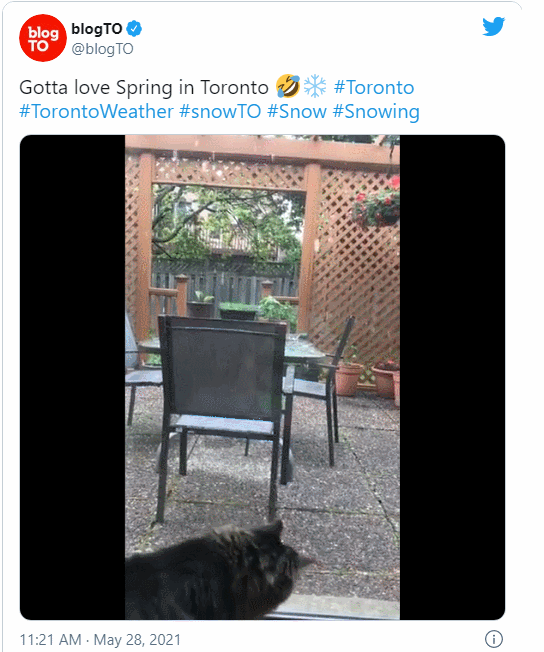Click the blue verified badge beside blogTO
544x652 pixels.
pos(134,29)
